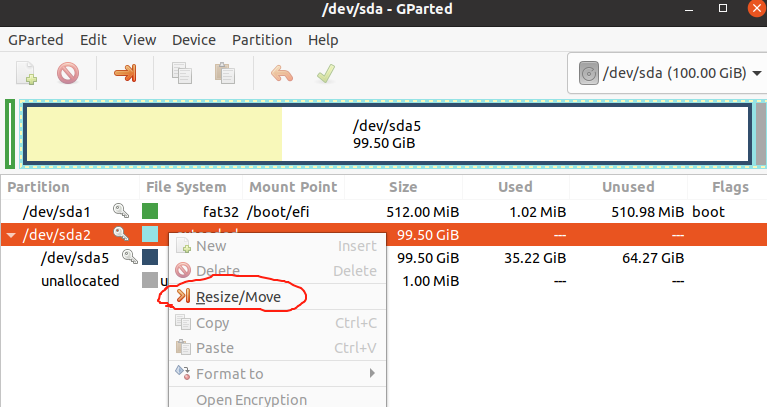767x407 pixels.
Task: Open the Device menu
Action: [x=194, y=40]
